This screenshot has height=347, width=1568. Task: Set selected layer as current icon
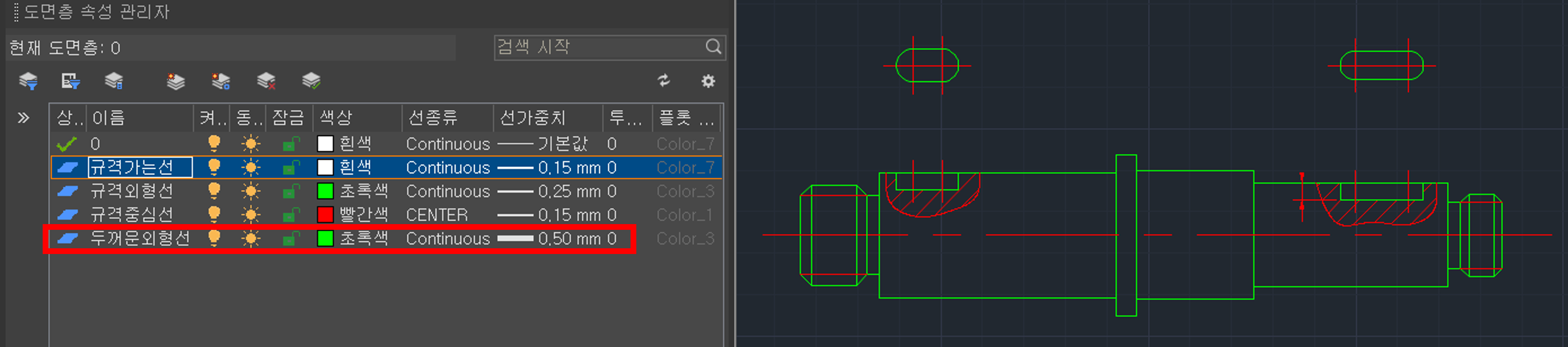pyautogui.click(x=311, y=81)
